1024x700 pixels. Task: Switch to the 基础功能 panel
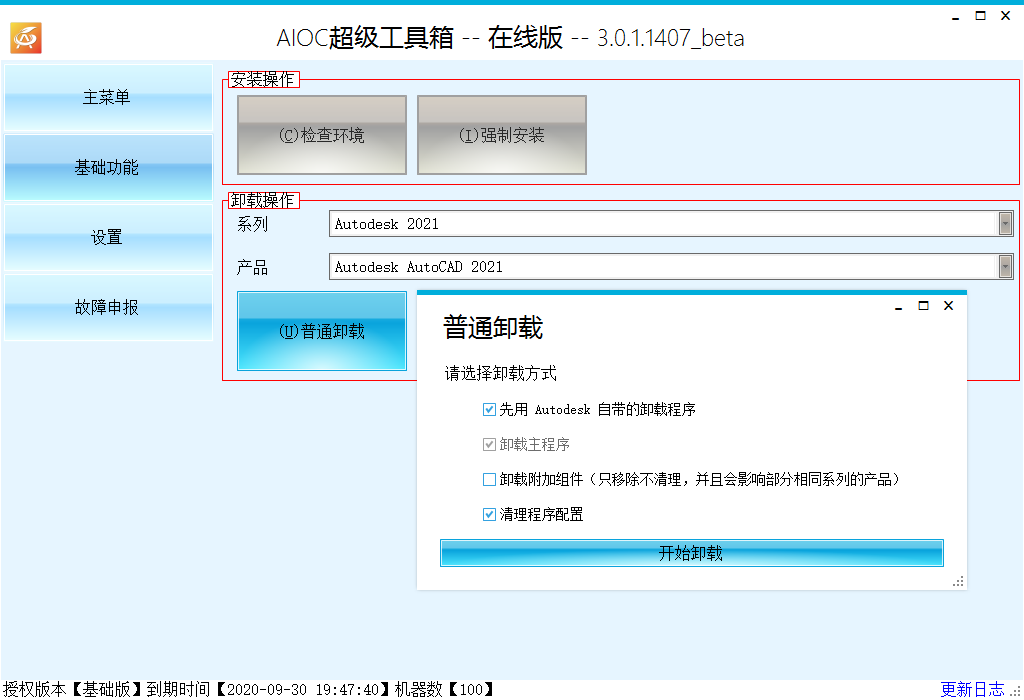coord(107,168)
